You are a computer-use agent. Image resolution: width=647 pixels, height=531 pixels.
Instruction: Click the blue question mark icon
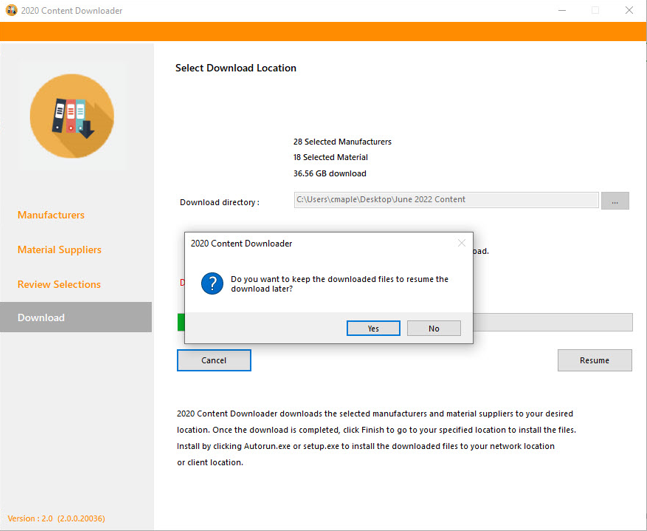pyautogui.click(x=212, y=283)
